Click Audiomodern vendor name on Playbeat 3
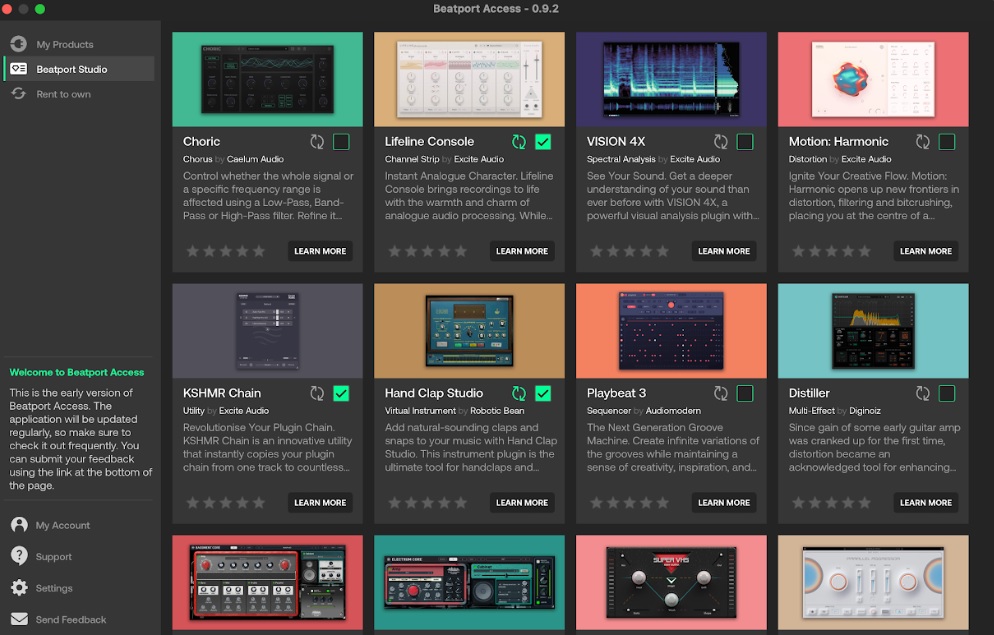Screen dimensions: 994x635 click(673, 411)
